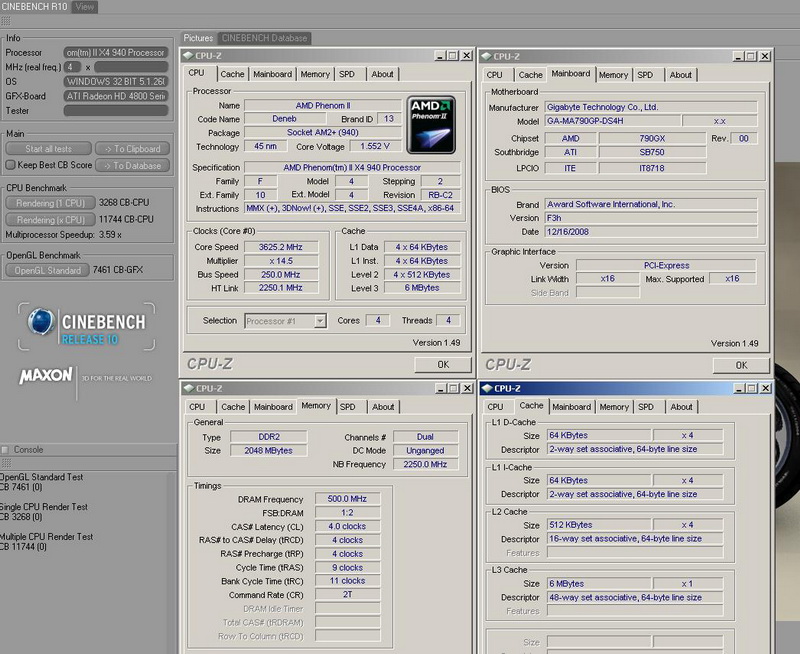Open the About tab in the Cache CPU-Z window
The width and height of the screenshot is (800, 654).
click(x=682, y=407)
